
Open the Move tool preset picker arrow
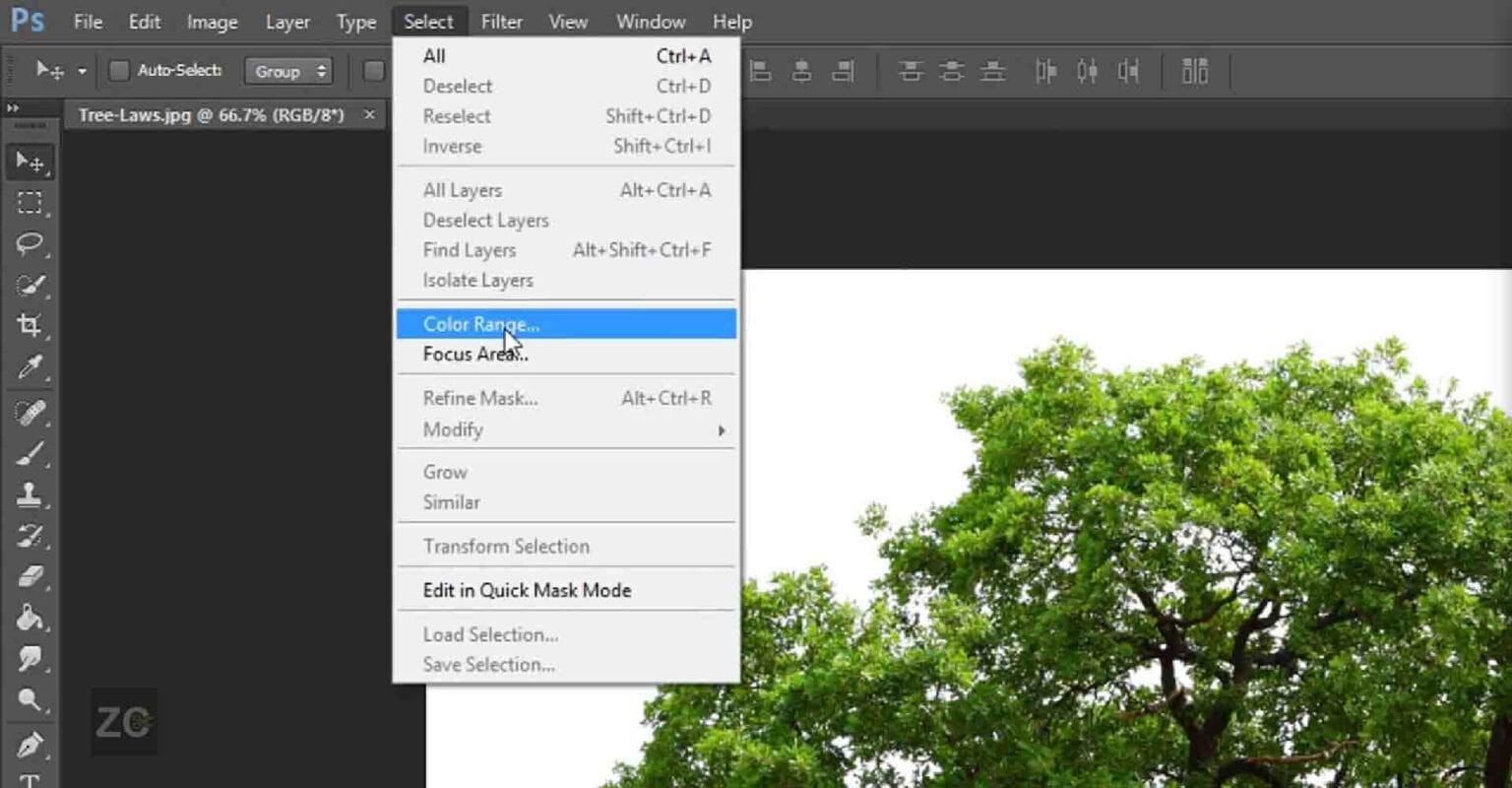83,70
